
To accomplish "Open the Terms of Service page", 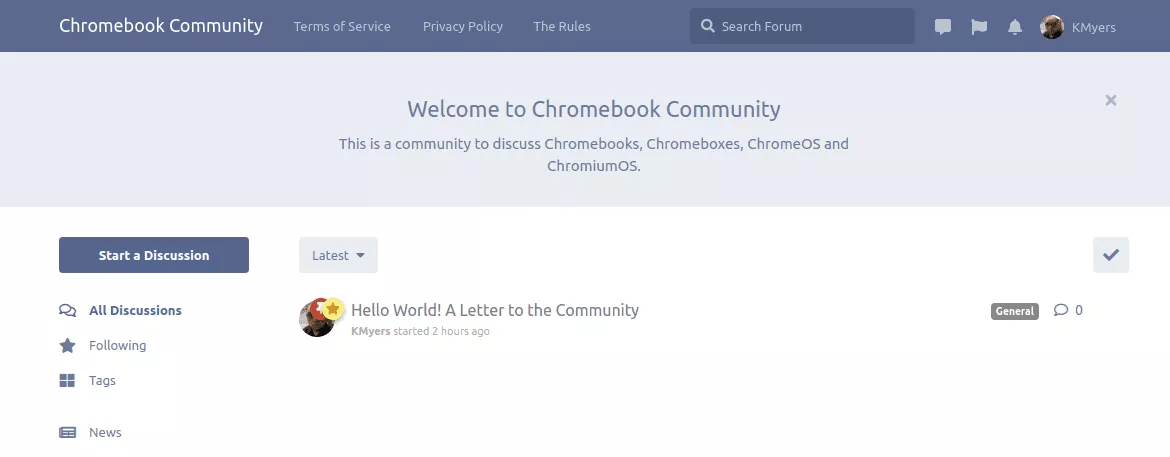I will 342,27.
